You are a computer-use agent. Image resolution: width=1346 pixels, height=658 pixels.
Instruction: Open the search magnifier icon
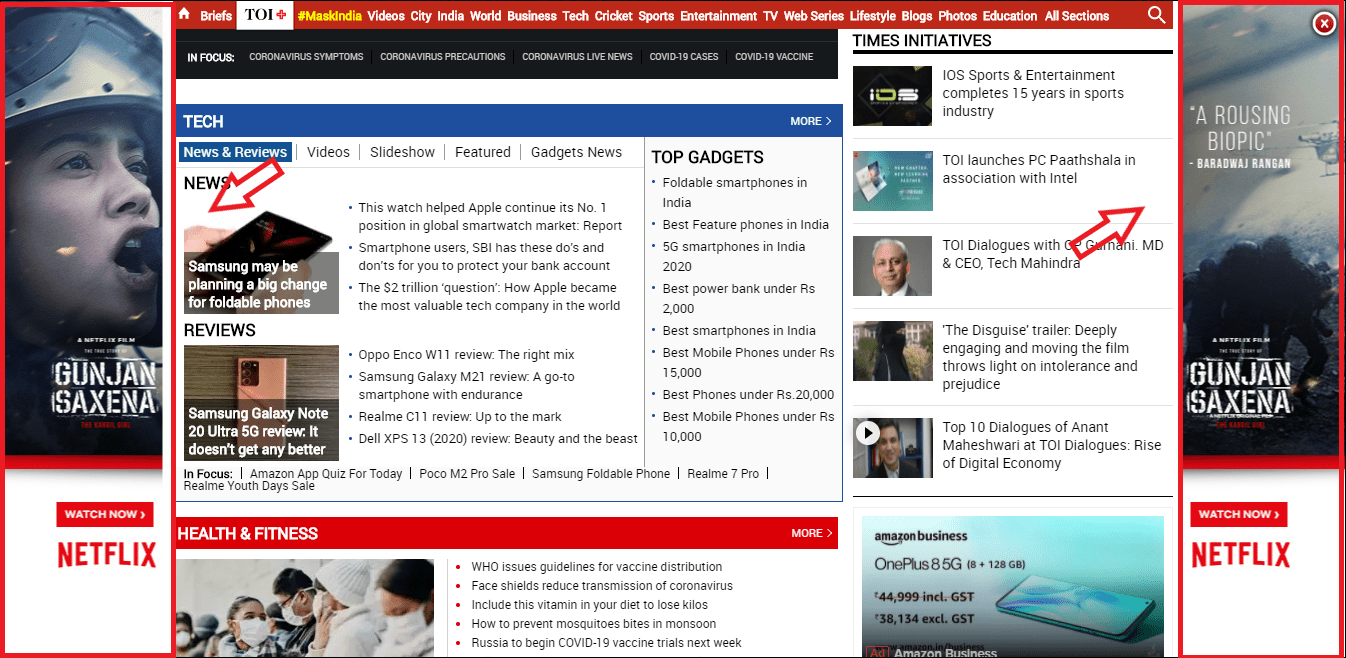coord(1156,15)
